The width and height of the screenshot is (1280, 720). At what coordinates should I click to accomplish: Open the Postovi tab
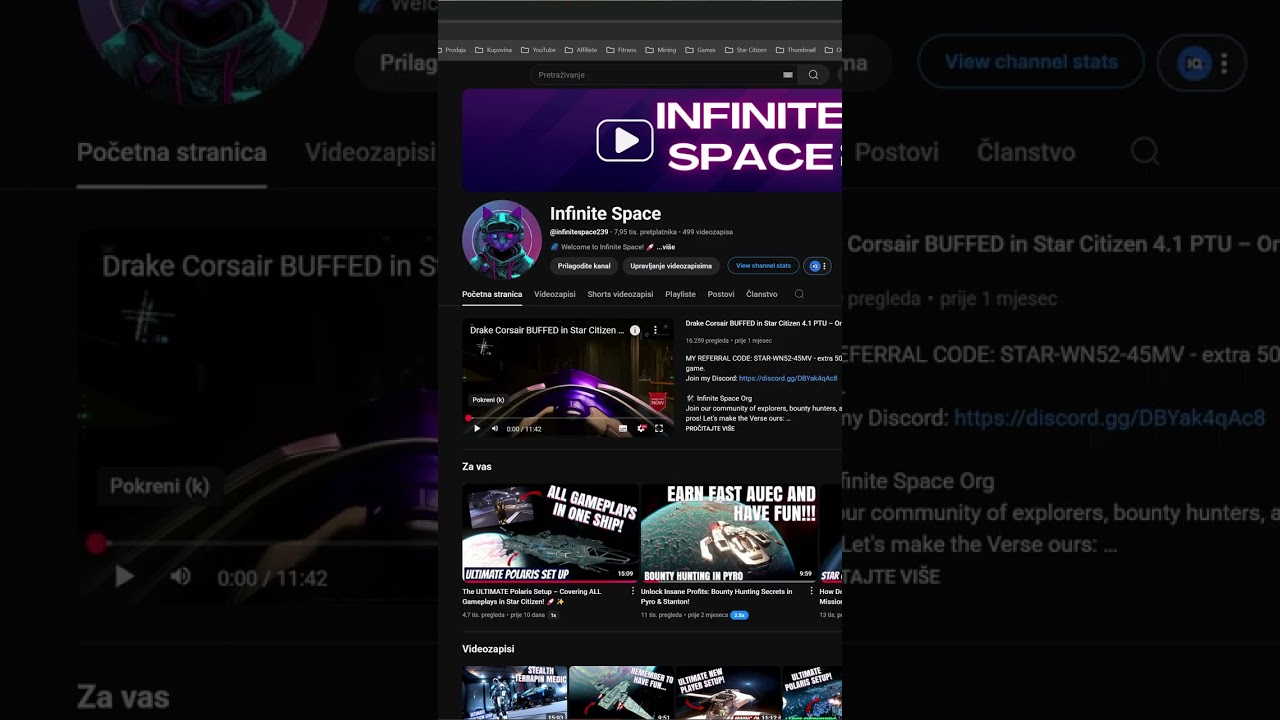click(x=721, y=294)
